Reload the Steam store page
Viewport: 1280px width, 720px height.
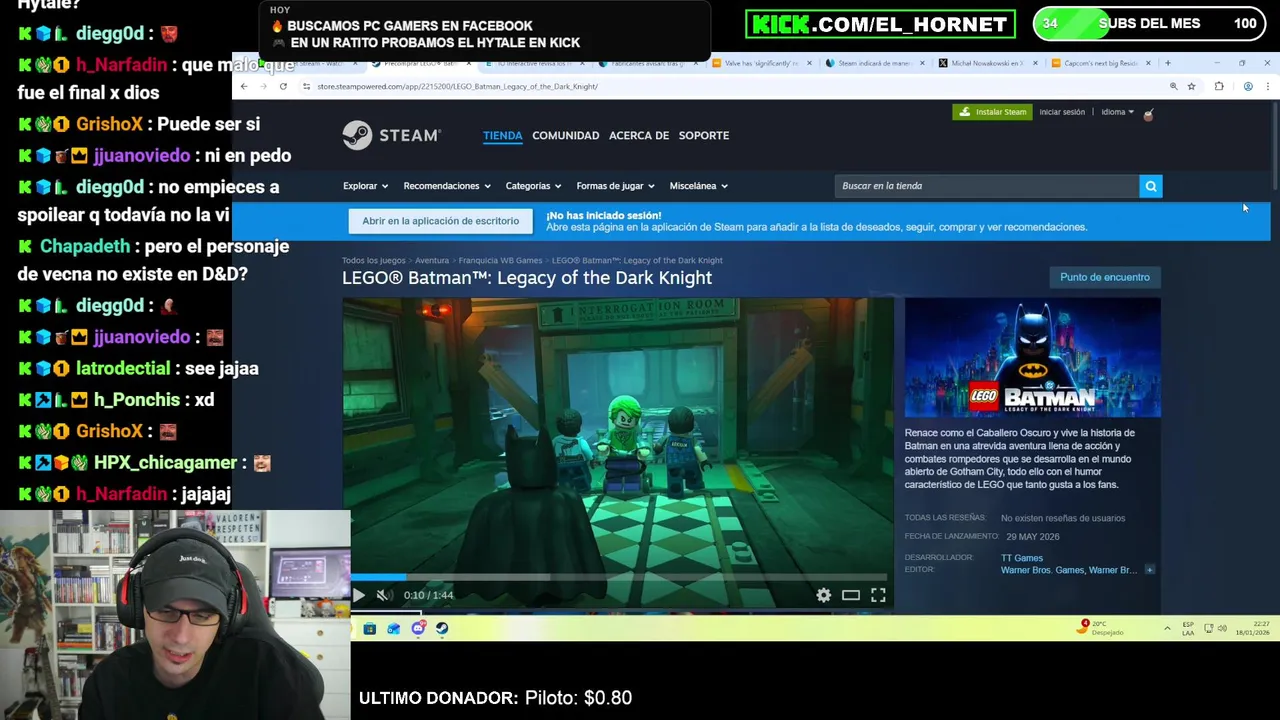283,86
